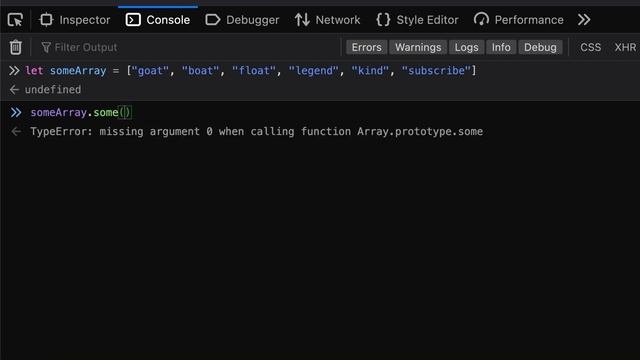
Task: Select the "undefined" result output
Action: pos(53,89)
